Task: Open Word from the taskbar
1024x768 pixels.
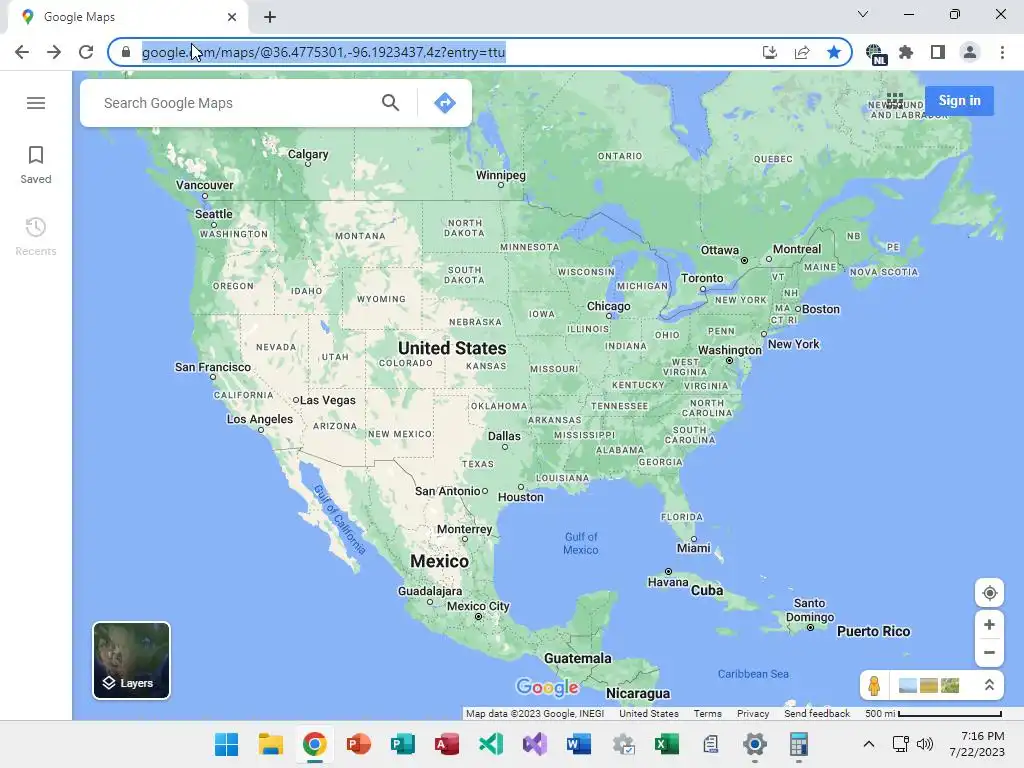Action: click(579, 744)
